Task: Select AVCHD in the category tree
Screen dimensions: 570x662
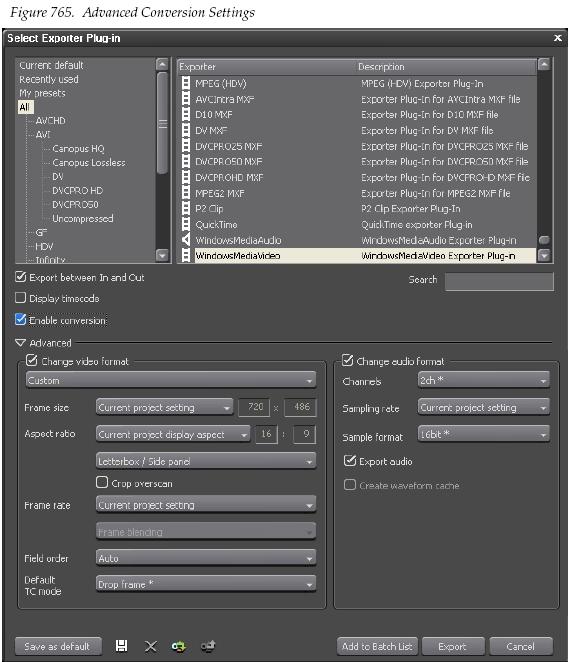Action: click(50, 121)
